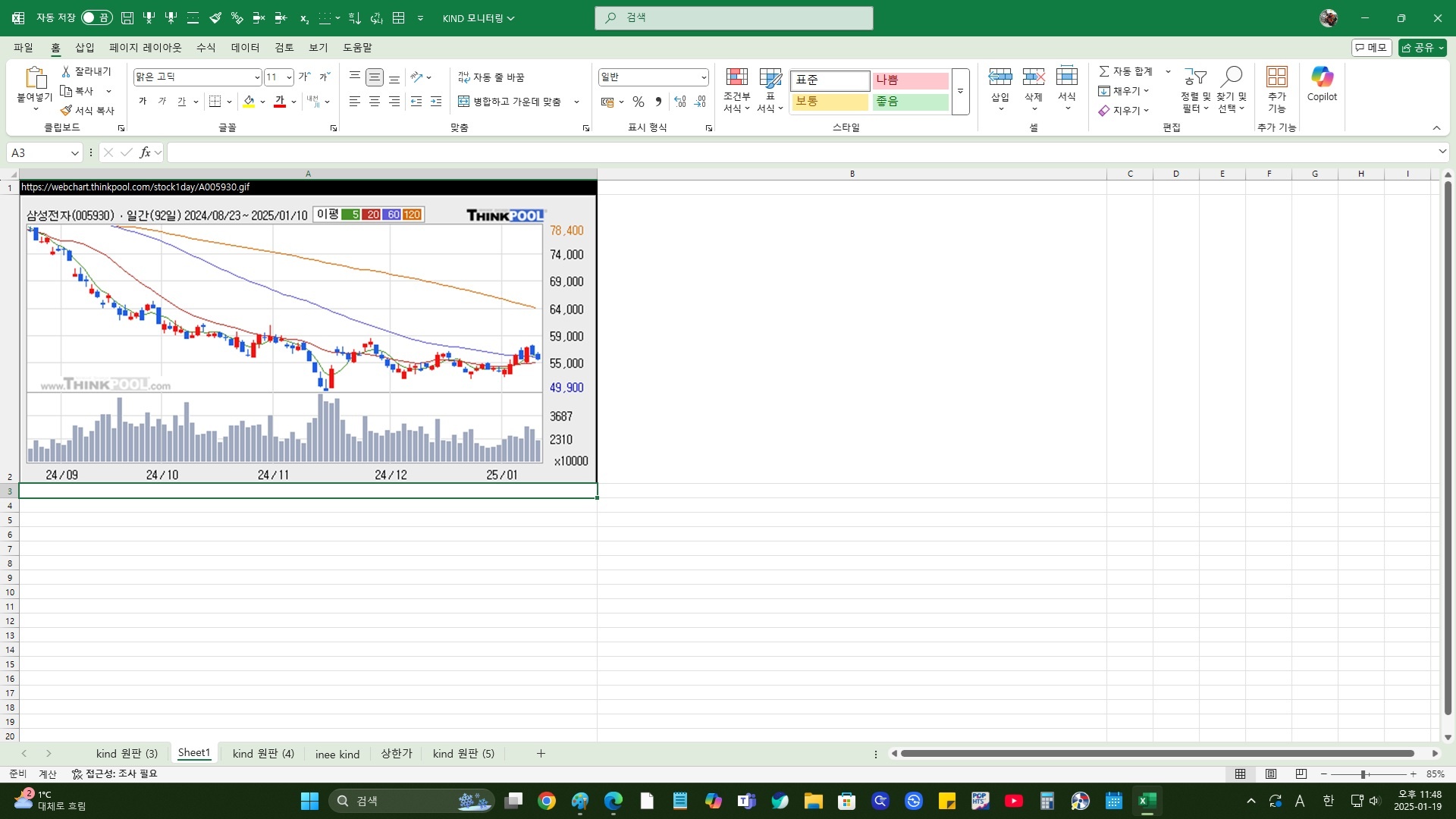The width and height of the screenshot is (1456, 819).
Task: Open the number format dropdown (일반)
Action: [x=704, y=77]
